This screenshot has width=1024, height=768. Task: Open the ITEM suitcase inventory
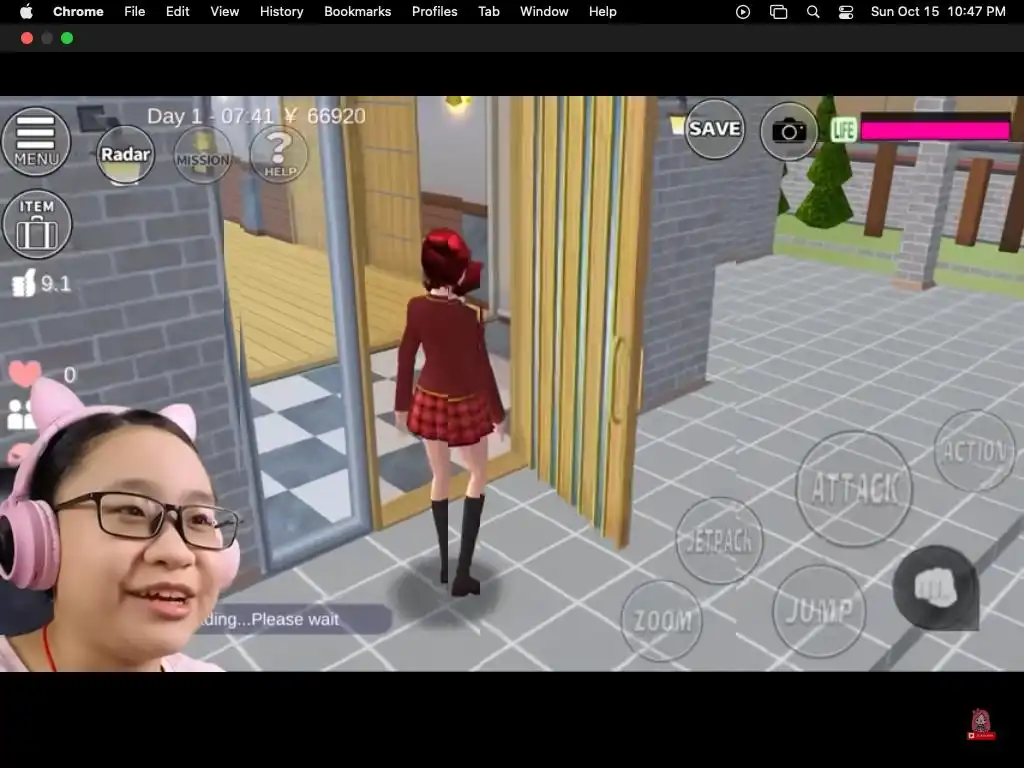tap(37, 224)
